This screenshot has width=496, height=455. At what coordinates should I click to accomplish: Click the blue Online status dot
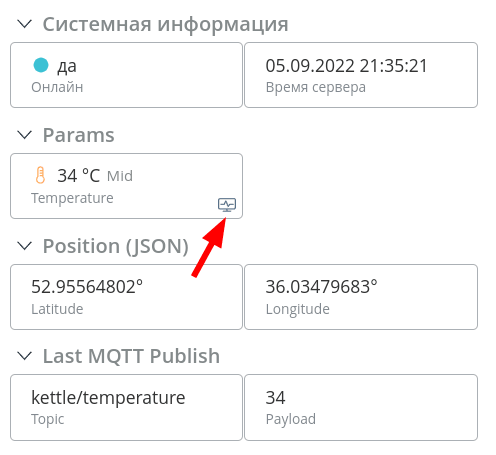coord(41,65)
